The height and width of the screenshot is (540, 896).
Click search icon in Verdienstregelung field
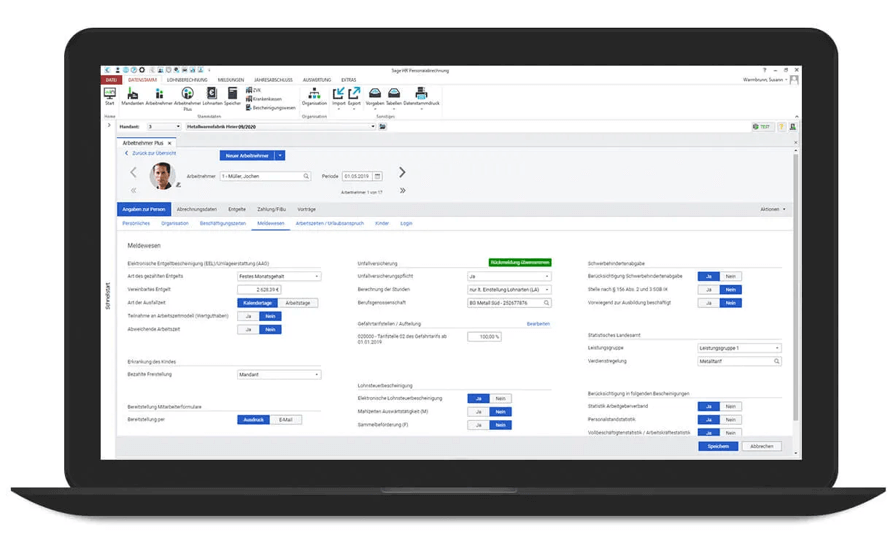[777, 361]
